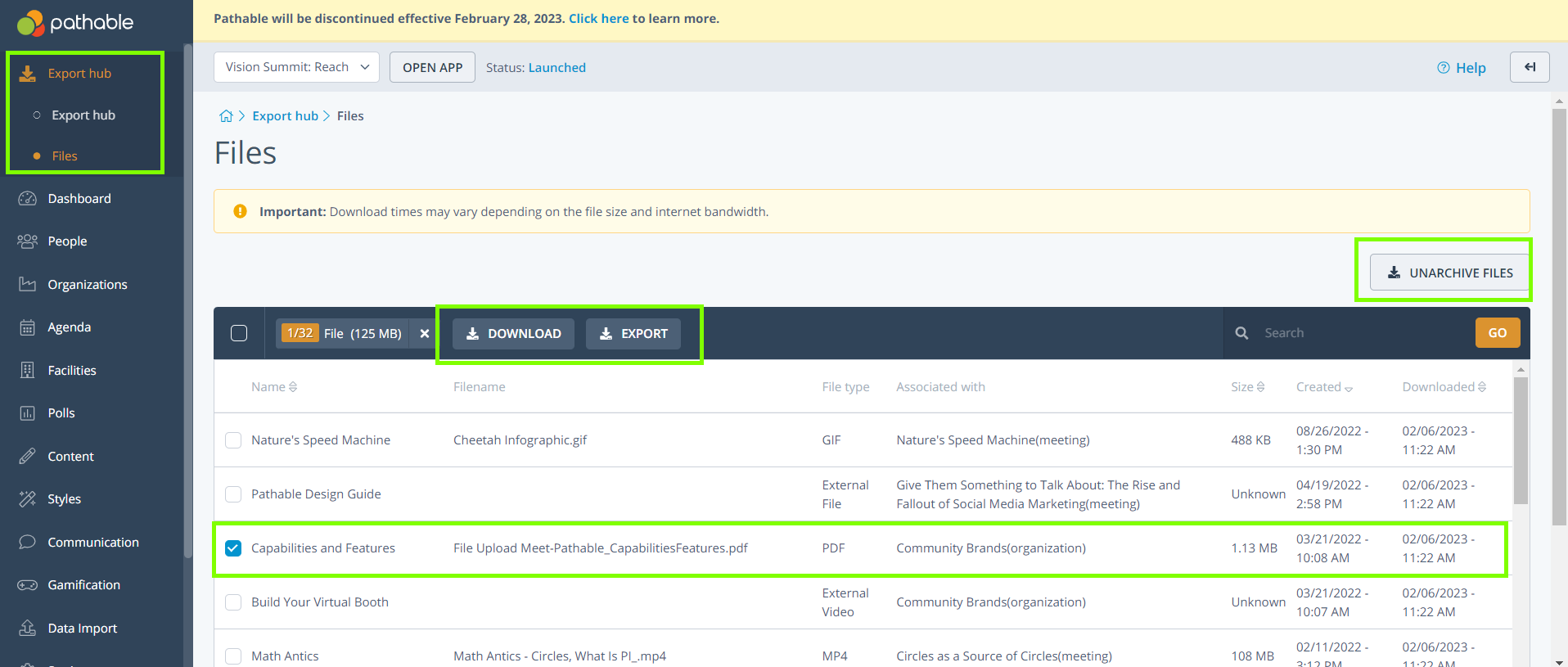Click the Organizations icon in sidebar
Viewport: 1568px width, 667px height.
tap(28, 285)
